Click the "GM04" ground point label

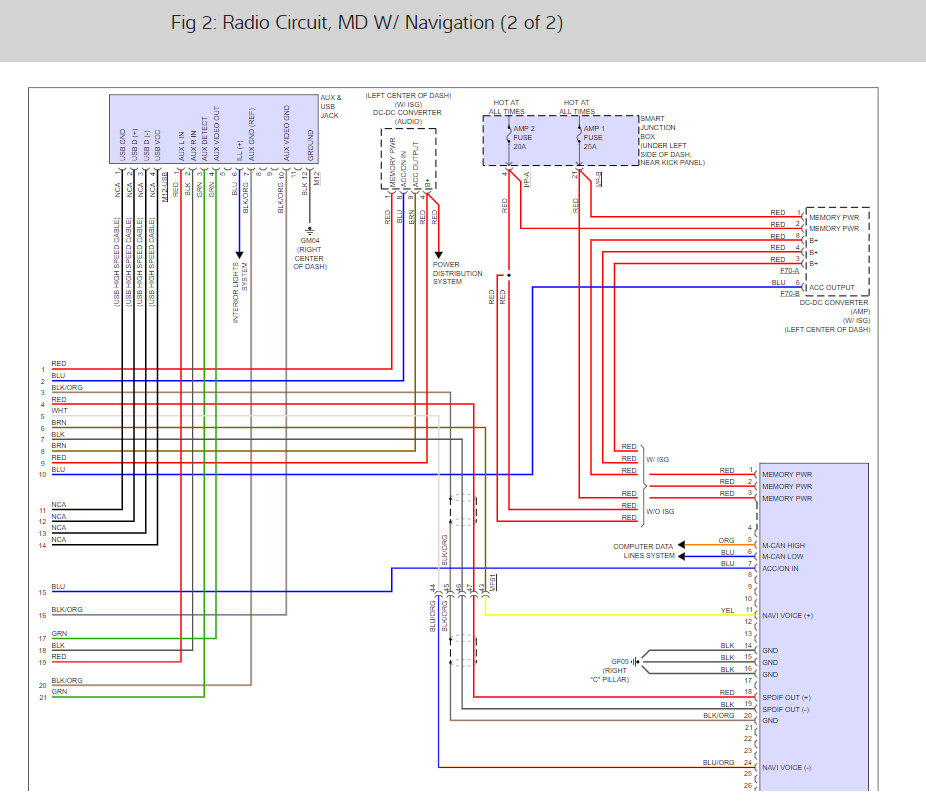(310, 240)
